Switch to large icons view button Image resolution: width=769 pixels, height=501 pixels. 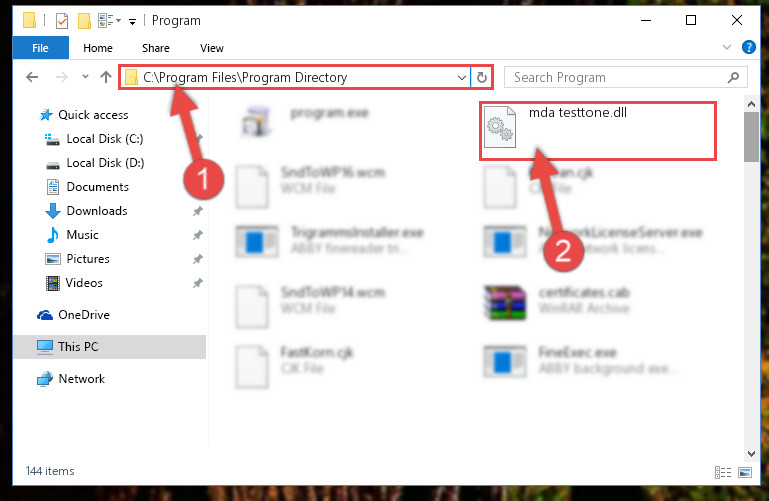coord(745,472)
